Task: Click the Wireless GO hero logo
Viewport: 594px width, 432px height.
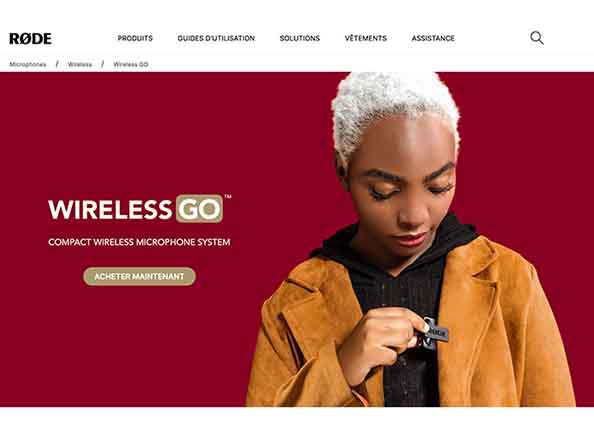Action: 139,208
